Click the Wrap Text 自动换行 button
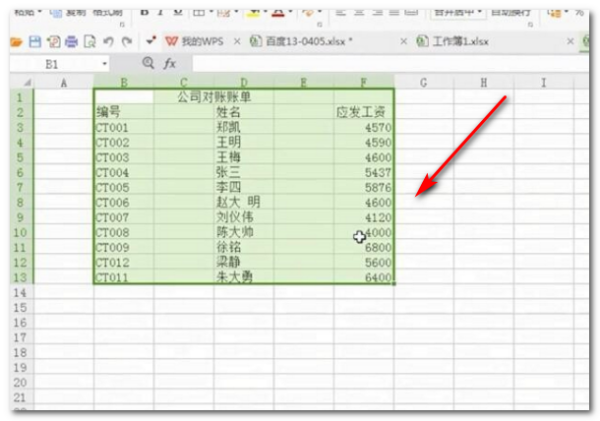The image size is (600, 421). click(510, 13)
